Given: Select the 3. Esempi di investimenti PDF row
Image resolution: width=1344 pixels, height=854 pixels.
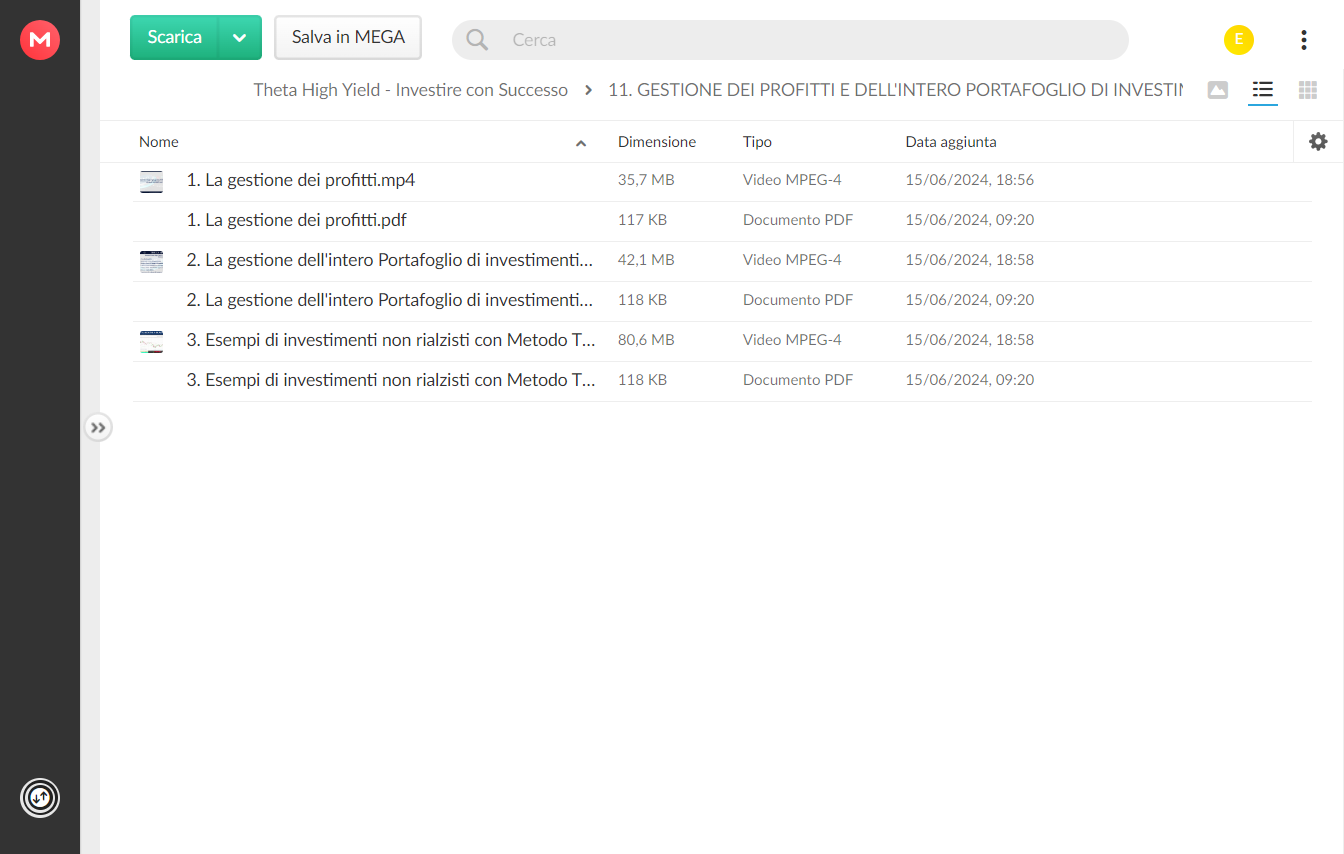Looking at the screenshot, I should [x=722, y=381].
